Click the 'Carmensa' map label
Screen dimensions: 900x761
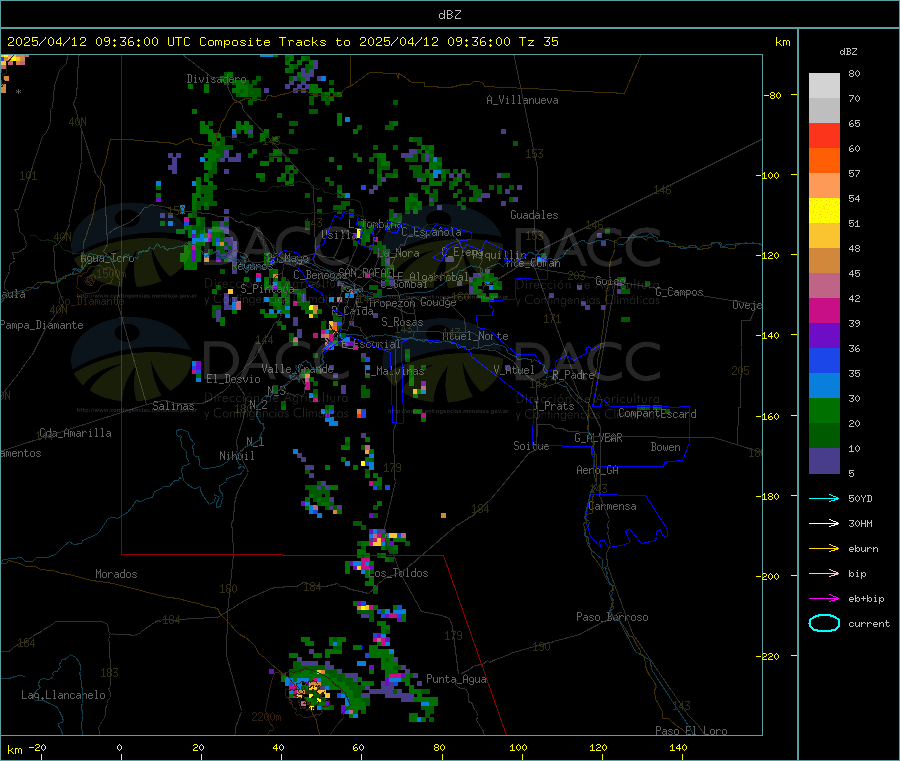[x=612, y=506]
